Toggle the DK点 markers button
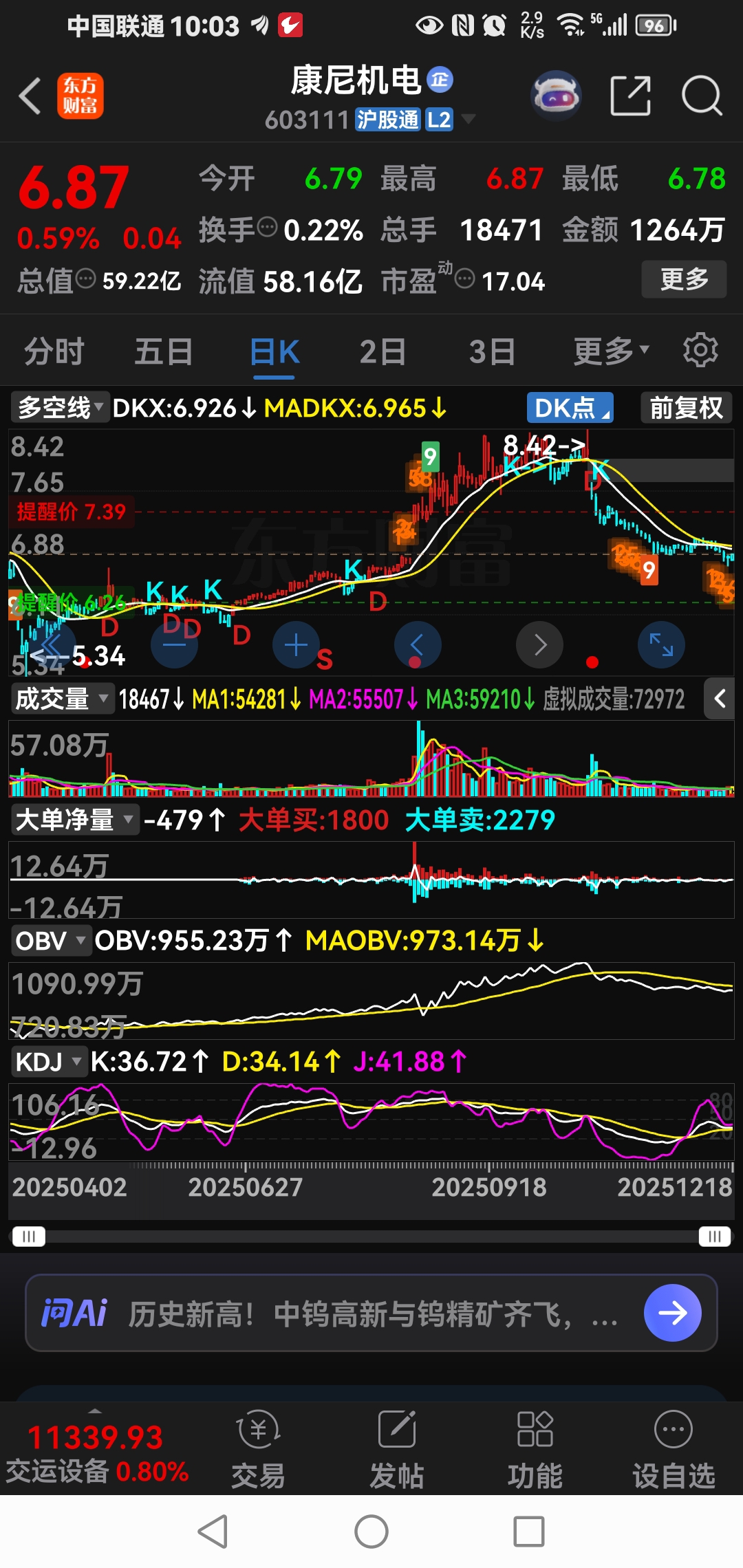 570,408
